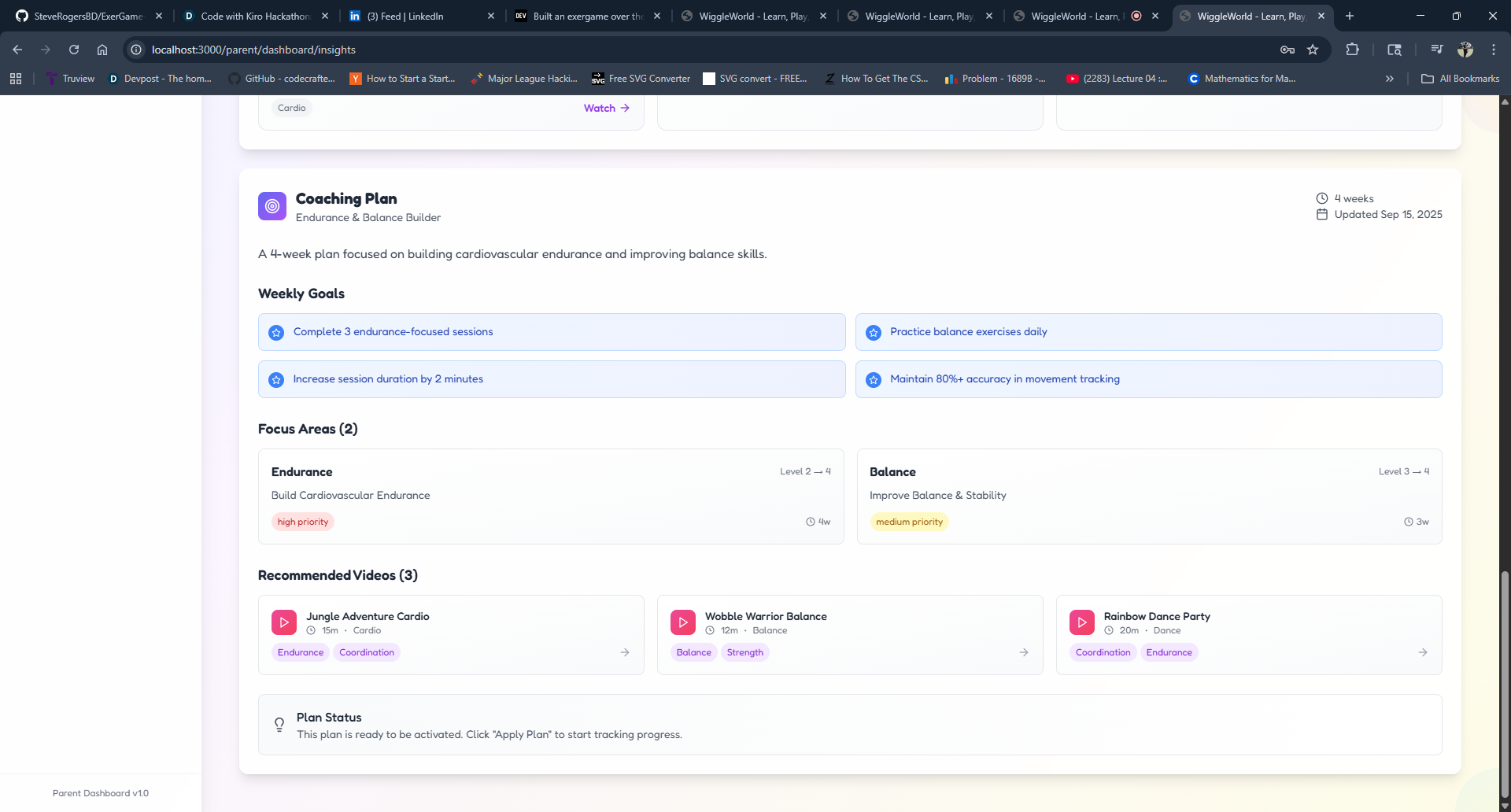Play the Rainbow Dance Party video icon
The width and height of the screenshot is (1511, 812).
1082,622
